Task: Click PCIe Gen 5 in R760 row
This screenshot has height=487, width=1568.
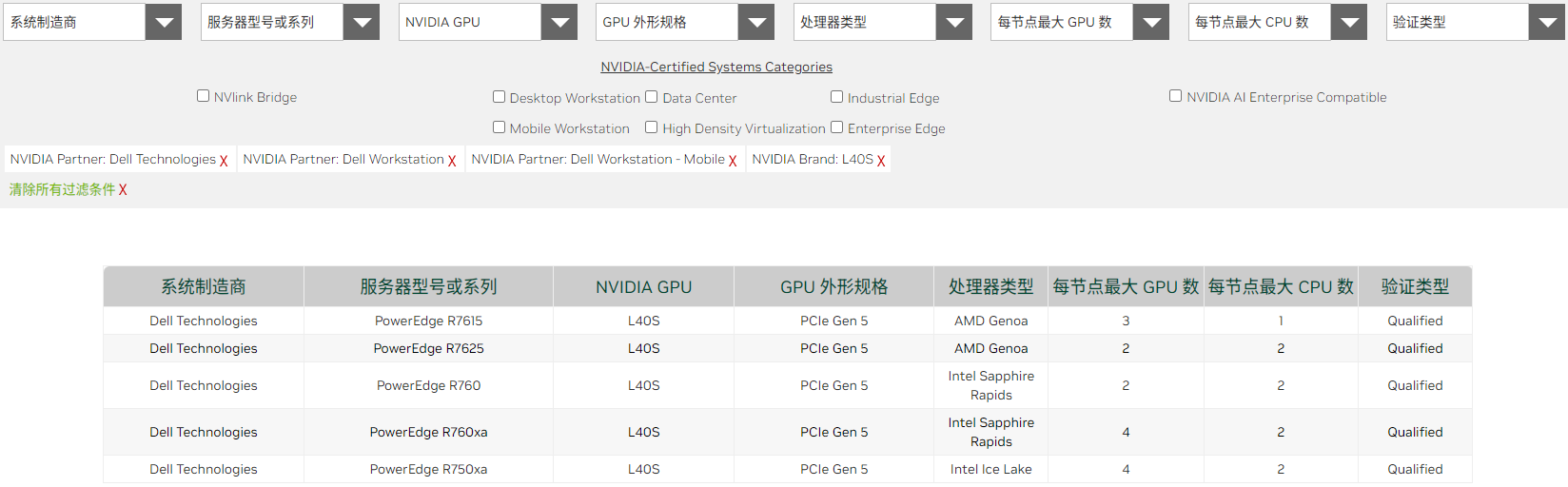Action: tap(834, 385)
